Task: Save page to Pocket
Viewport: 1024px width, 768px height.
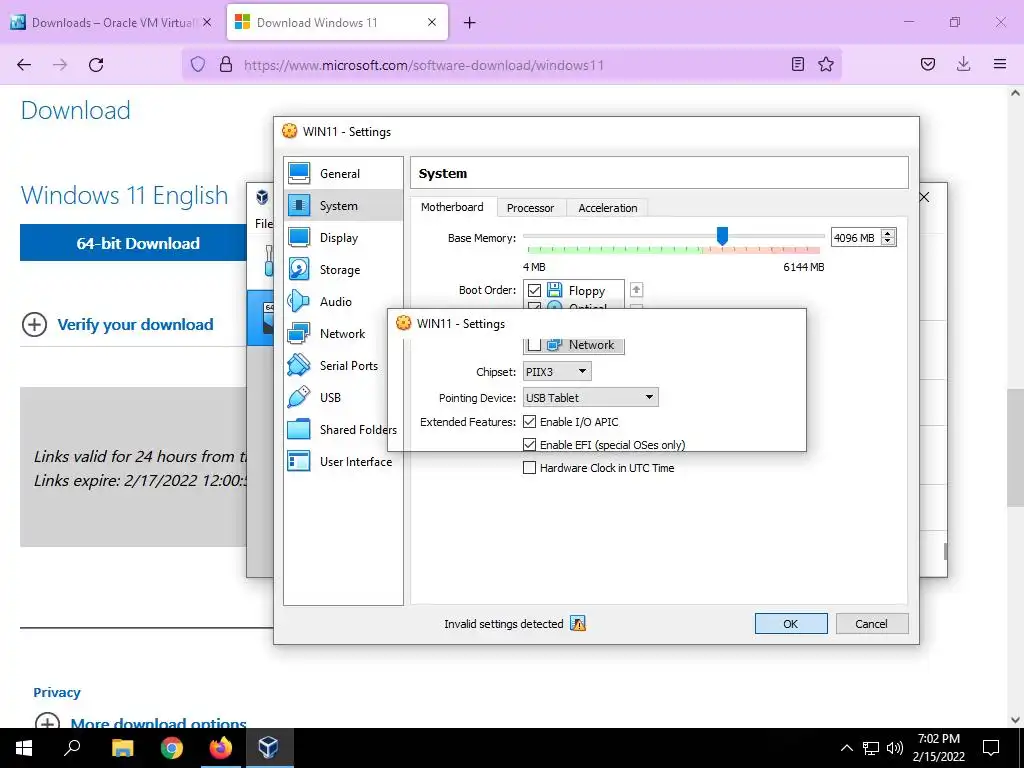Action: (x=928, y=64)
